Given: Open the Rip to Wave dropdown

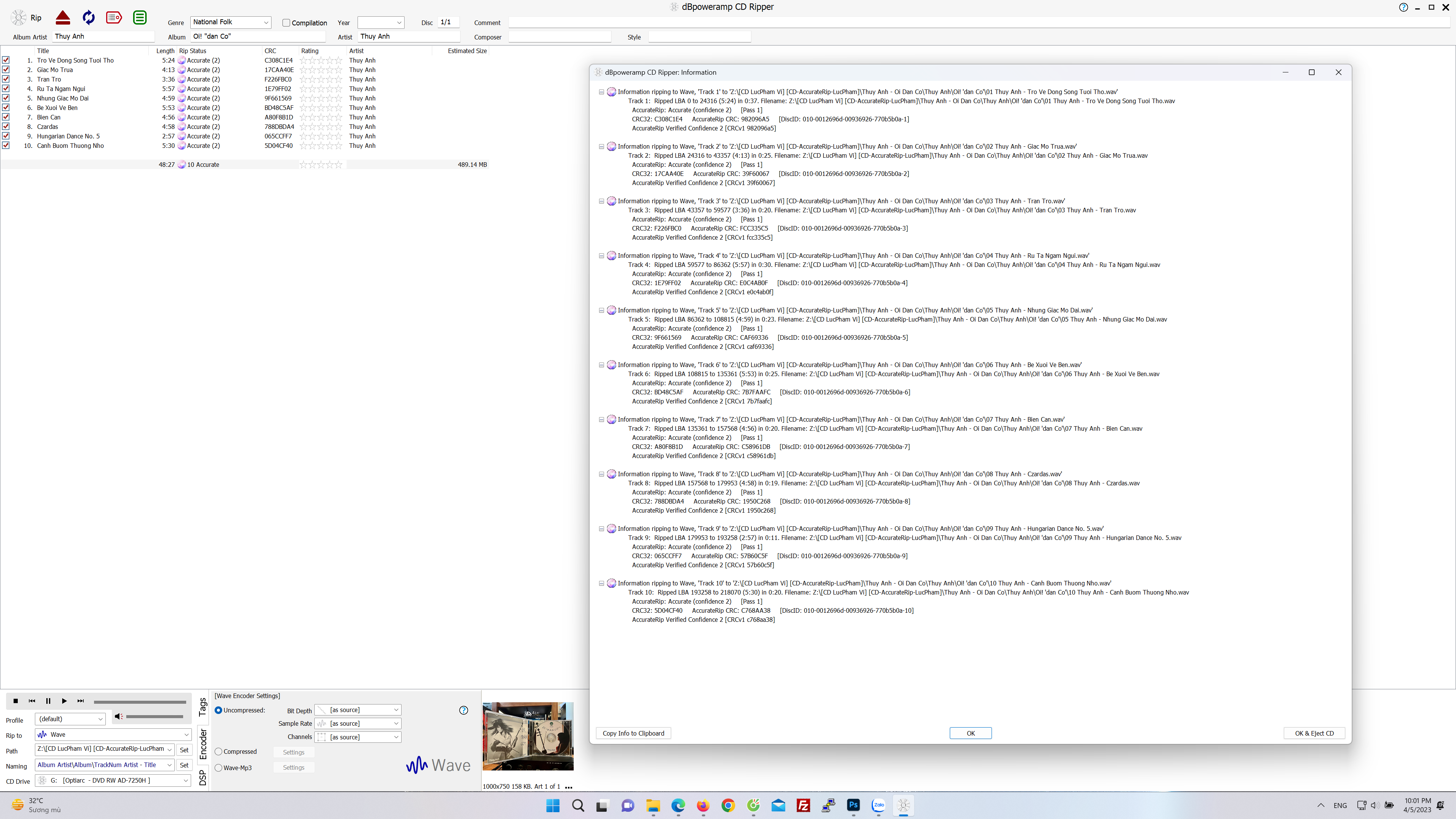Looking at the screenshot, I should click(x=114, y=735).
